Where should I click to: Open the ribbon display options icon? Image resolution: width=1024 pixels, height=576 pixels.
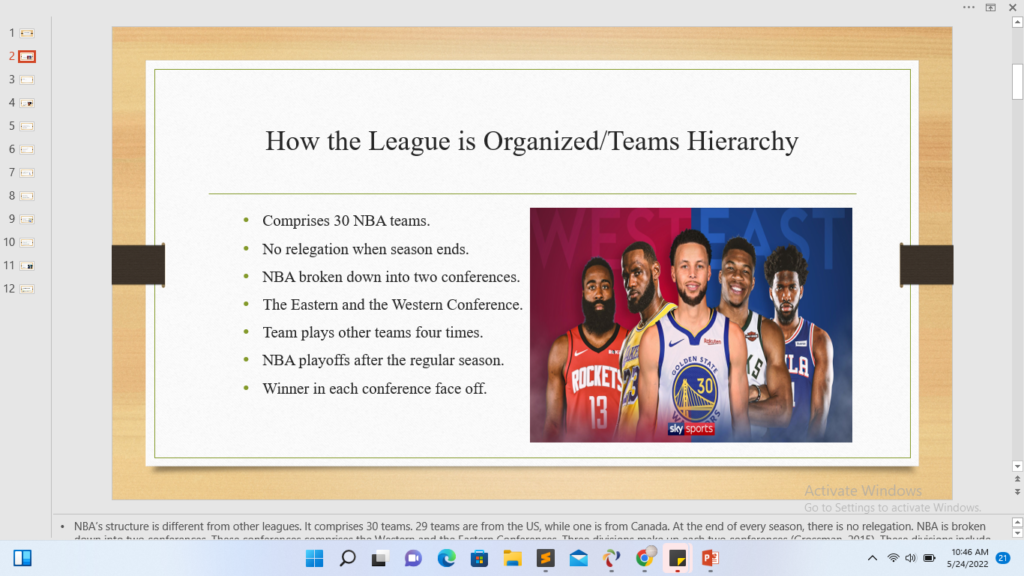point(991,9)
